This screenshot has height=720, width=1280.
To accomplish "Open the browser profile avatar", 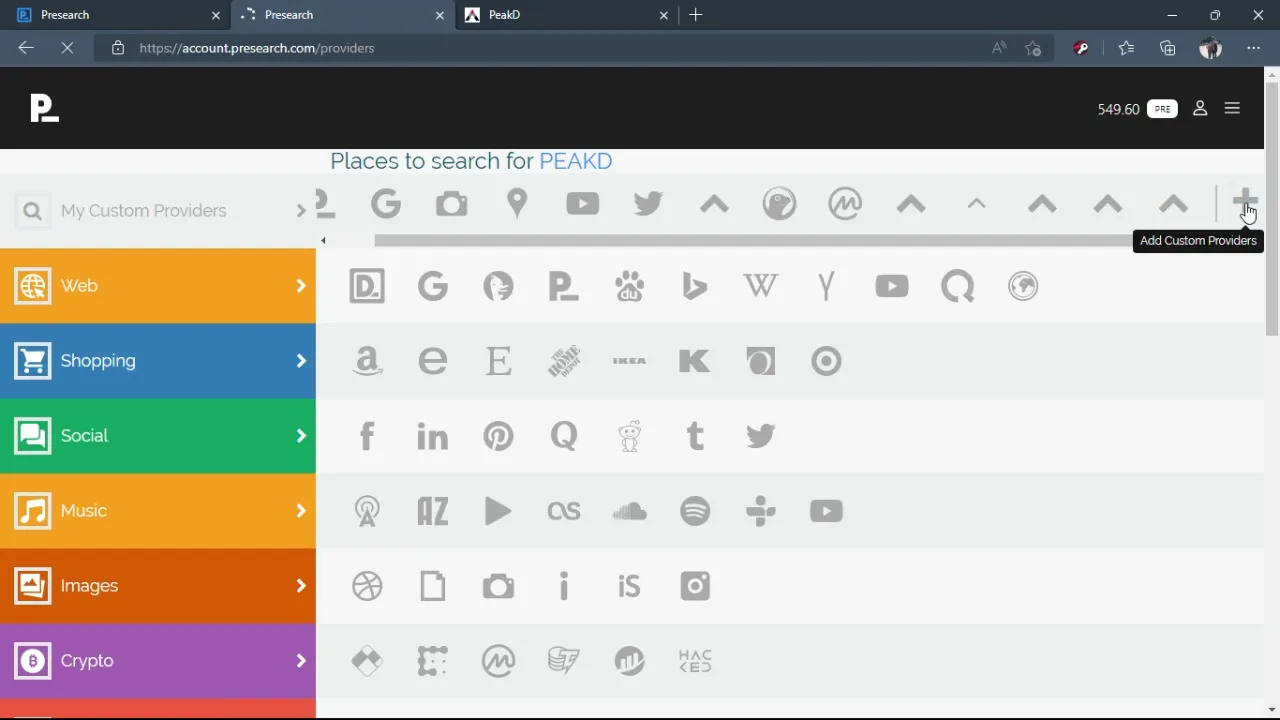I will 1210,48.
